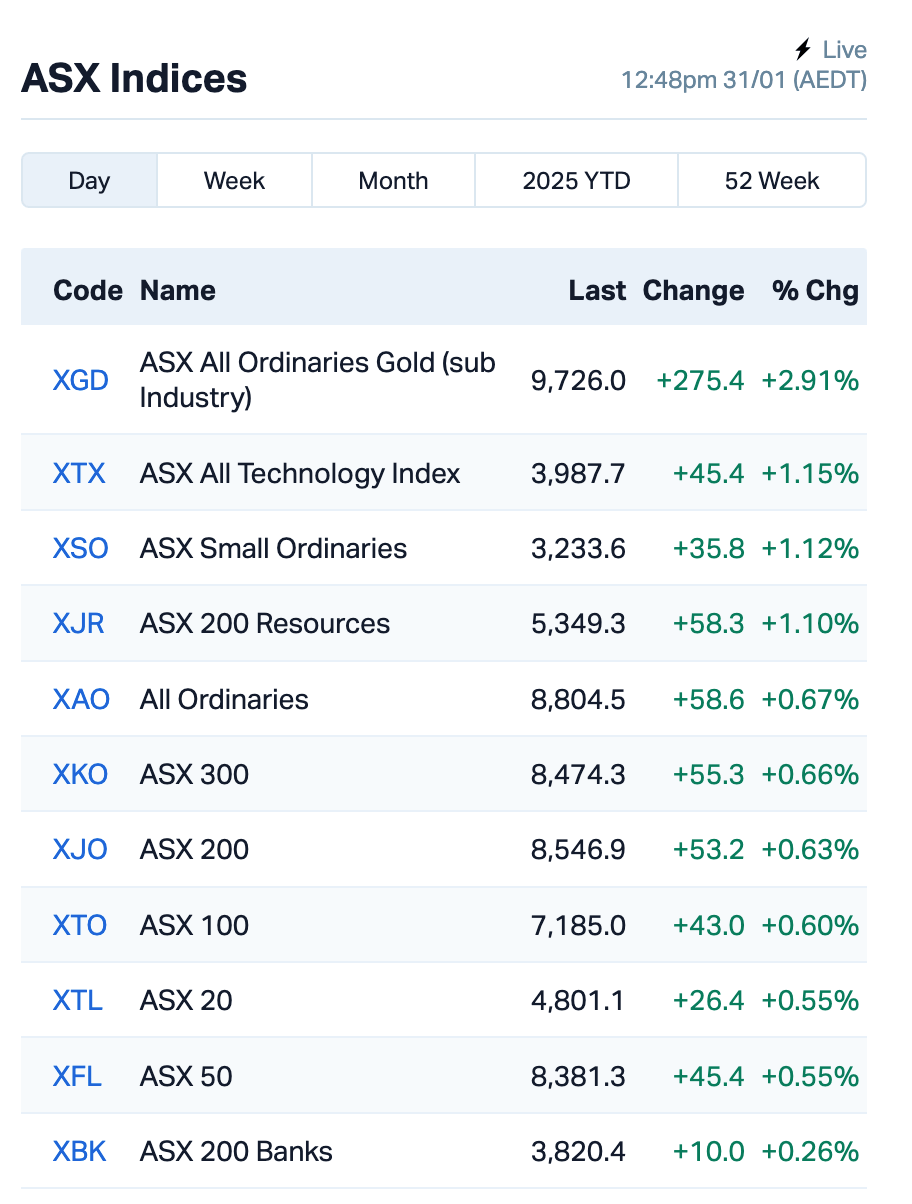Switch to the Week tab
This screenshot has height=1204, width=912.
click(x=234, y=181)
